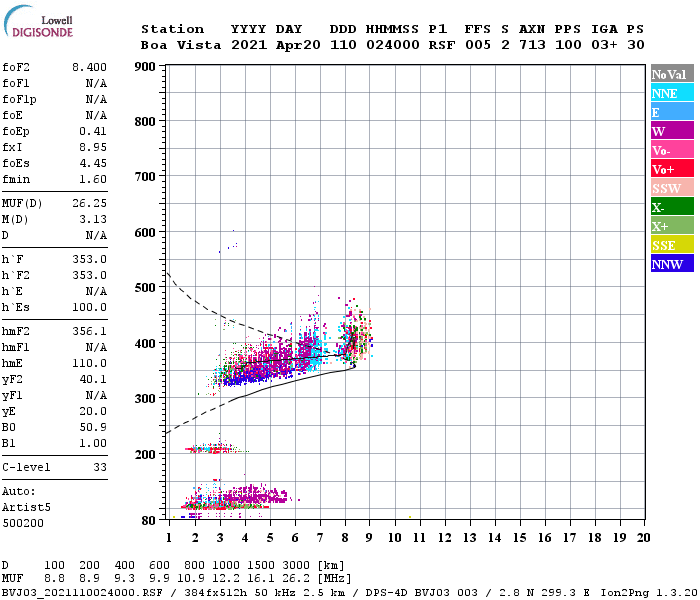
Task: Click the RSF program value in header
Action: point(442,45)
